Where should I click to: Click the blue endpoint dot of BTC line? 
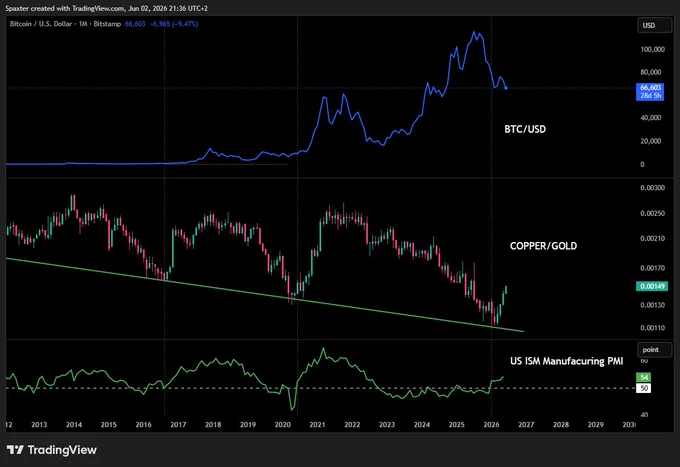[506, 88]
